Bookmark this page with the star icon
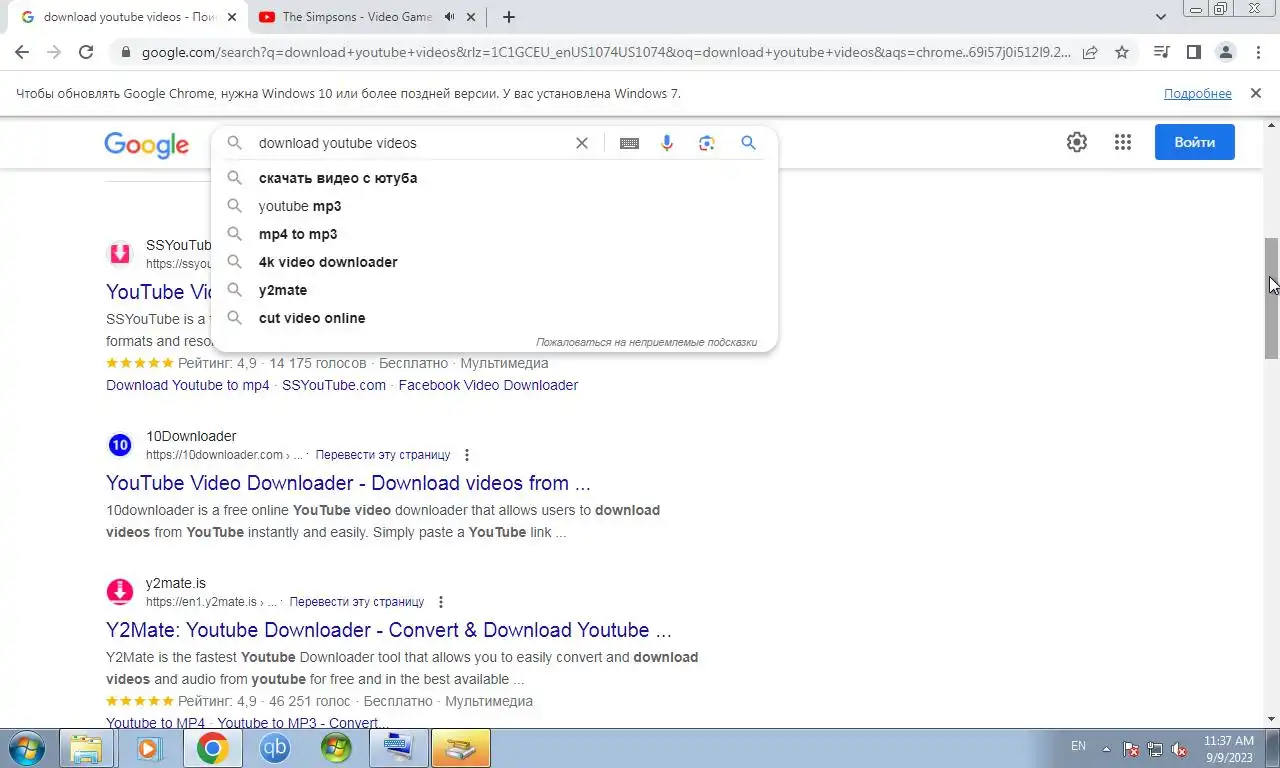This screenshot has height=768, width=1280. coord(1122,52)
